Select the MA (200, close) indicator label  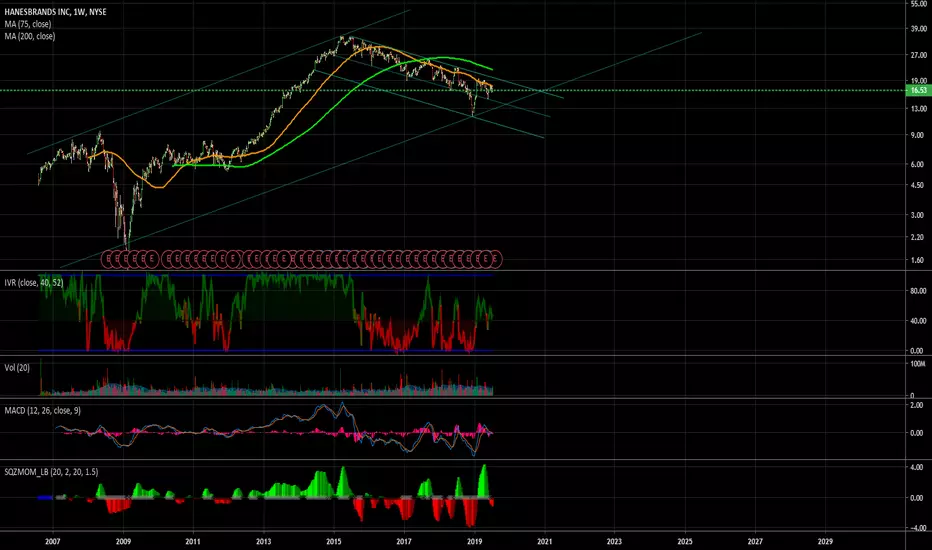[x=30, y=36]
